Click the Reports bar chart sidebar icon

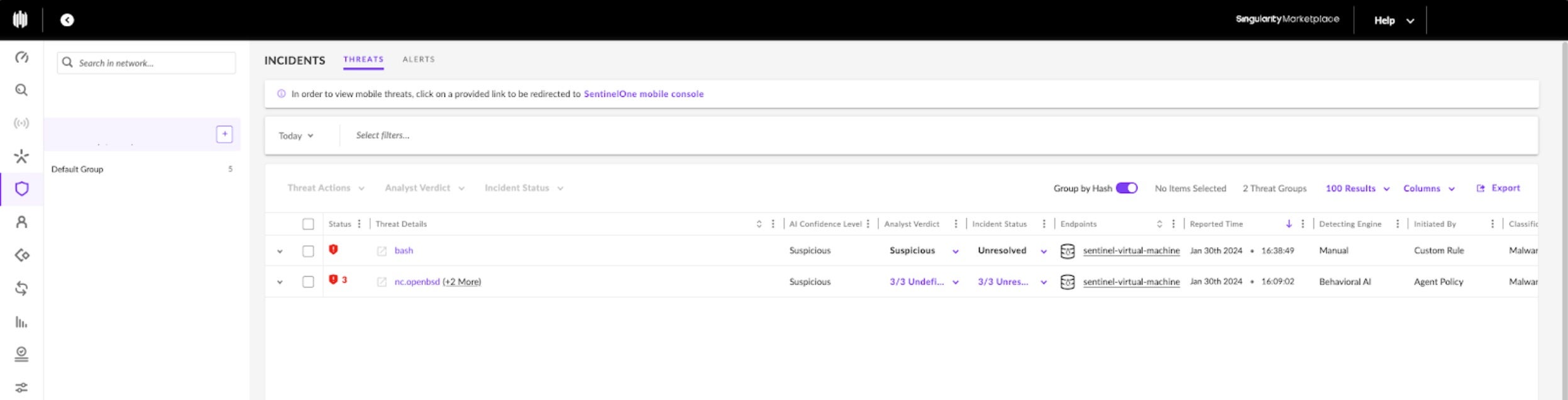21,322
